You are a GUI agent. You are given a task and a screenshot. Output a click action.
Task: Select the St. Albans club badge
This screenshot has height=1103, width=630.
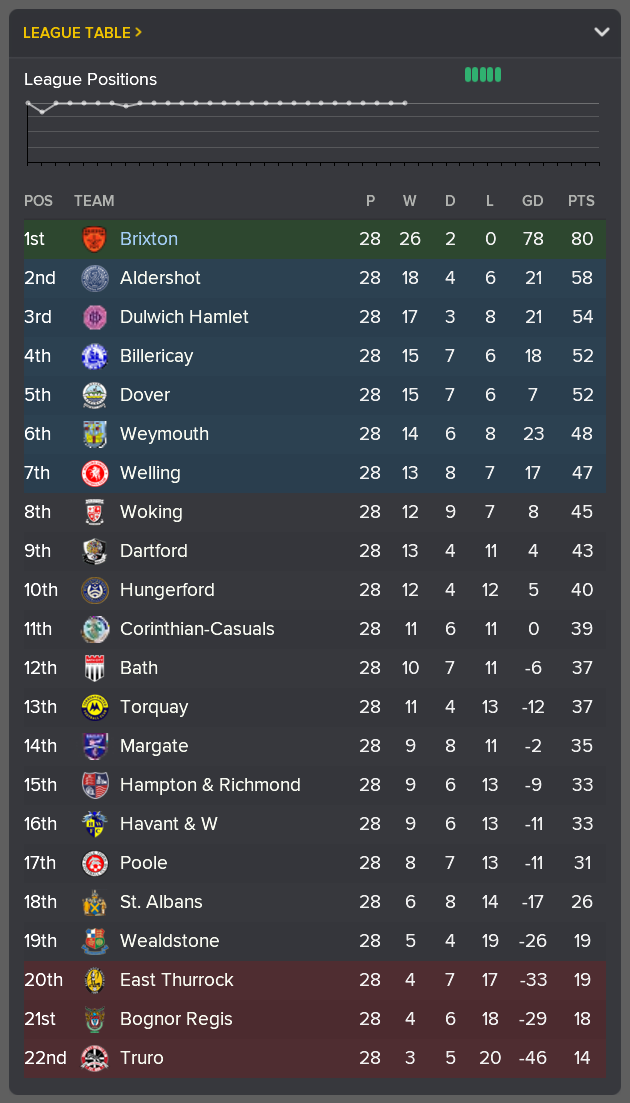tap(95, 902)
